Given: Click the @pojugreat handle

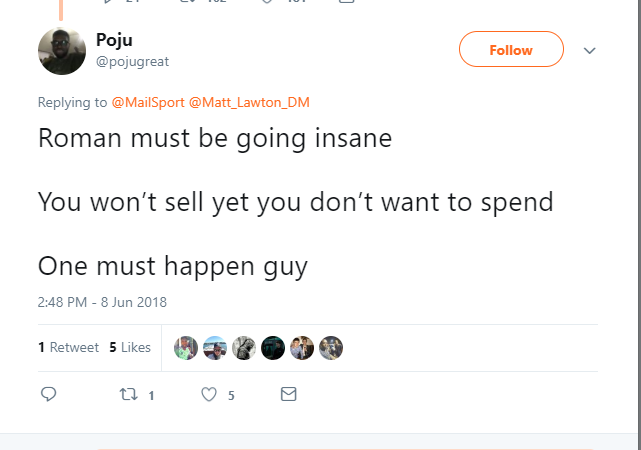Looking at the screenshot, I should pos(132,61).
